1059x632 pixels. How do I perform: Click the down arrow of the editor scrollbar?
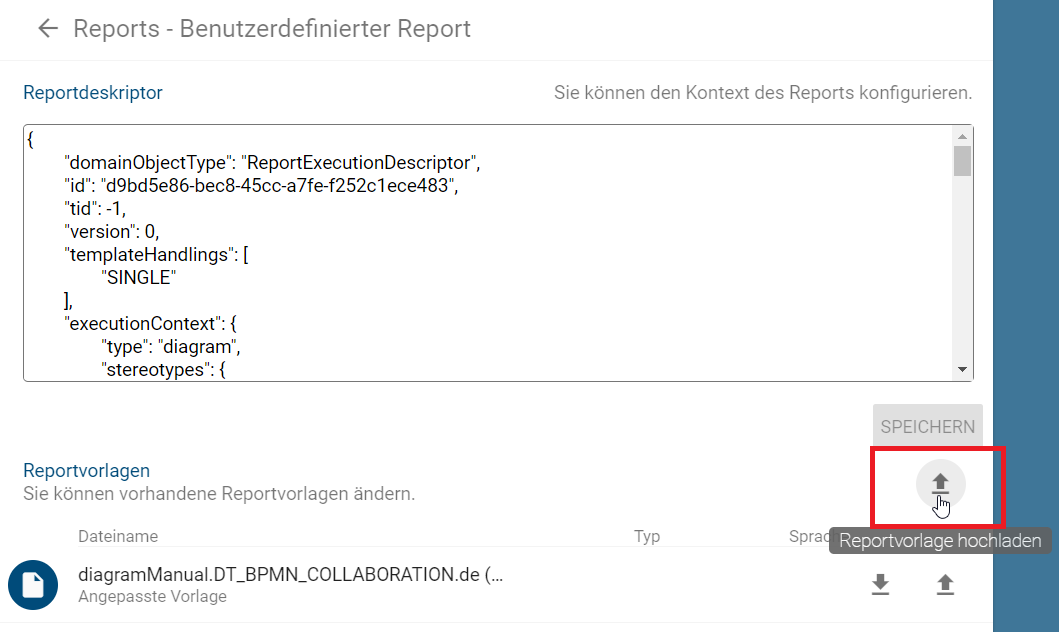pos(962,369)
